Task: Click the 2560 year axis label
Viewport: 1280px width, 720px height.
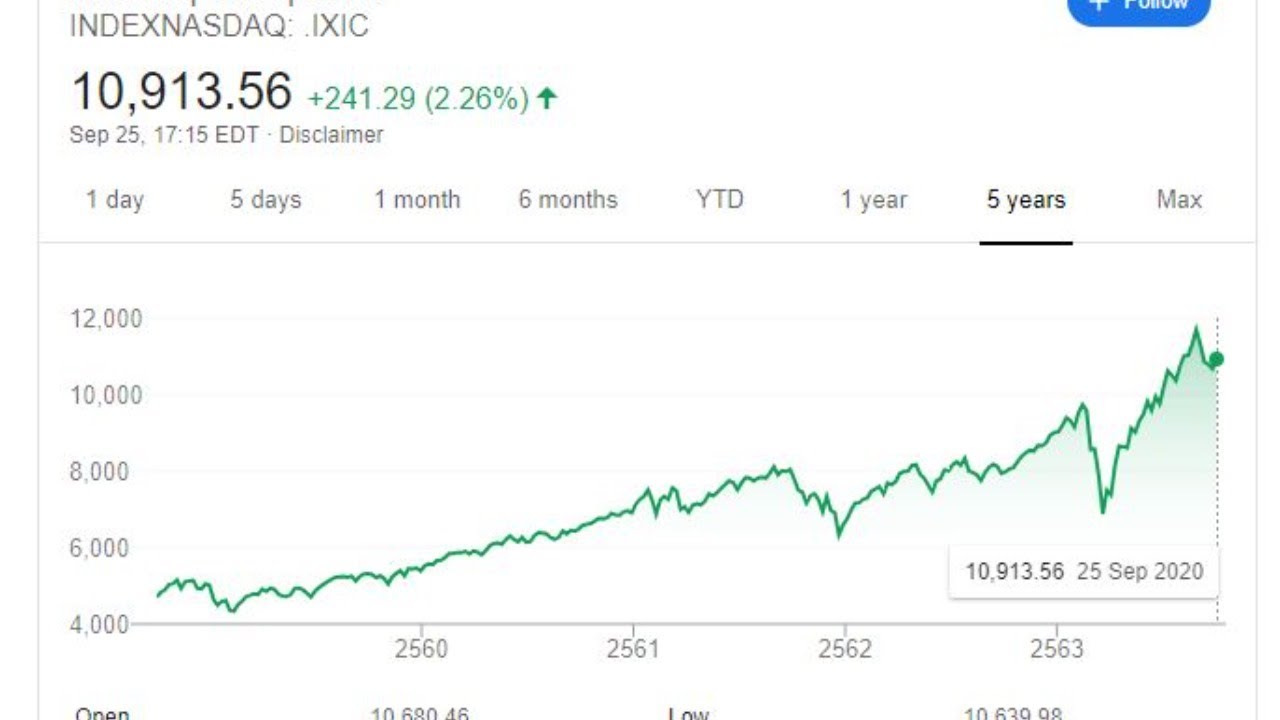Action: 421,649
